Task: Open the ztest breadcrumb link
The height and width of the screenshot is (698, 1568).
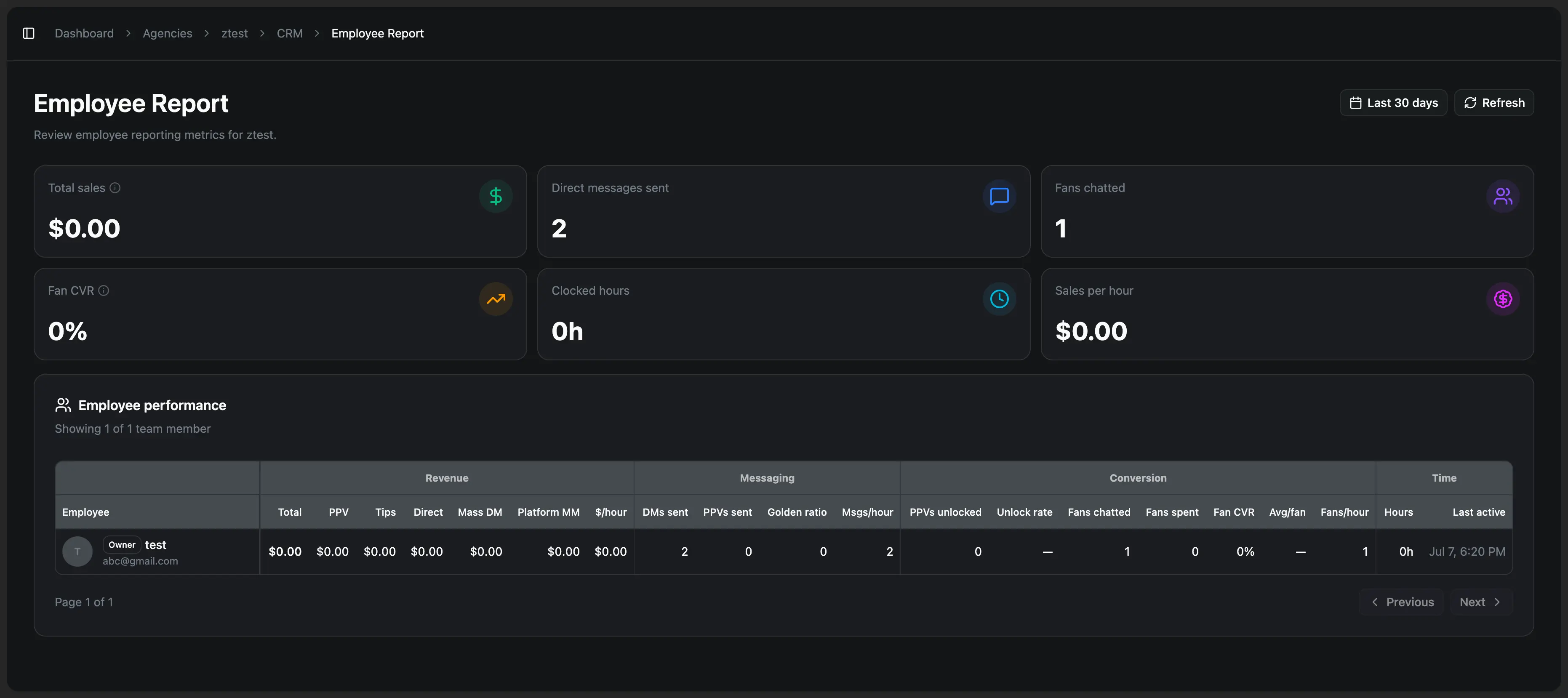Action: [235, 34]
